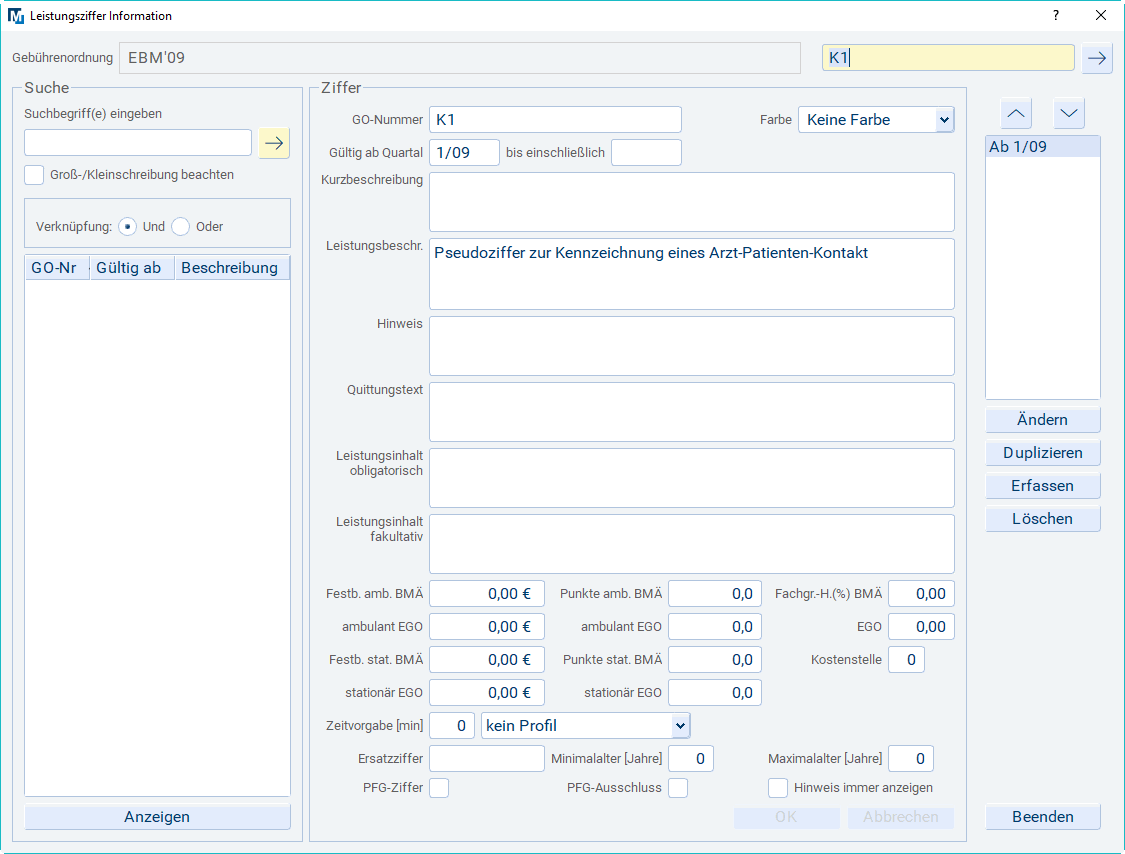
Task: Click into the Kurzbeschreibung text field
Action: (x=691, y=202)
